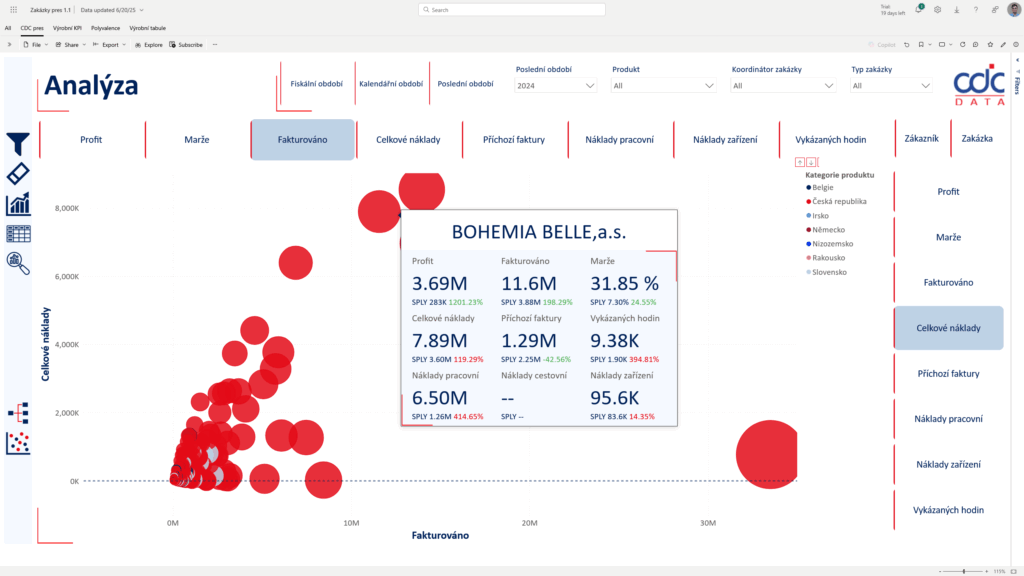This screenshot has height=576, width=1024.
Task: Open the table view icon in sidebar
Action: [18, 234]
